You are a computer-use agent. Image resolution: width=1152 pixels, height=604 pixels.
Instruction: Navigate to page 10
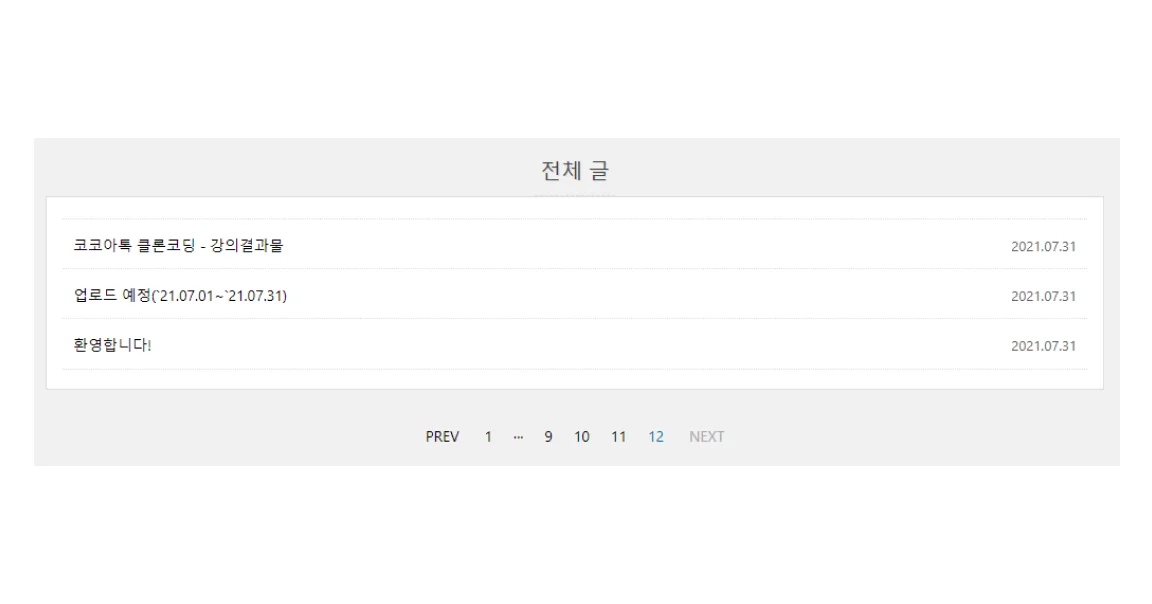[582, 436]
